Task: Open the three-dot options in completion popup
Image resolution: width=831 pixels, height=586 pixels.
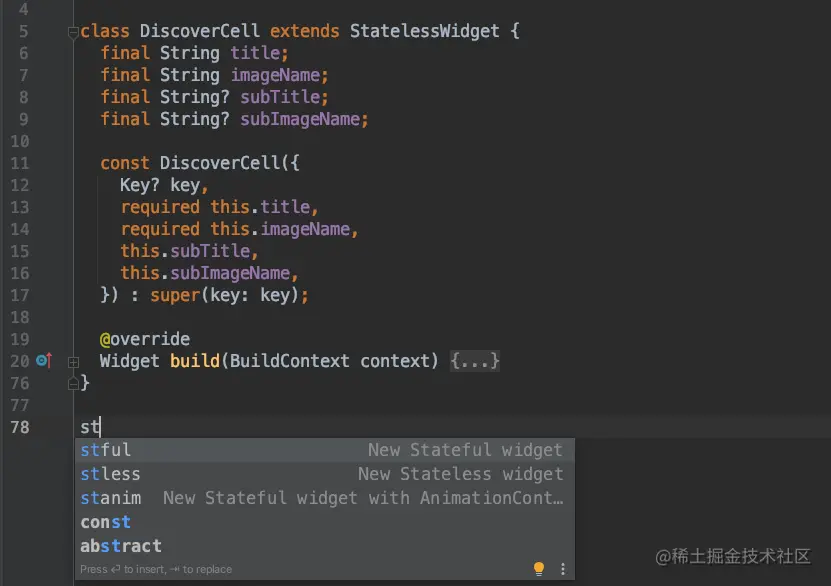Action: click(562, 569)
